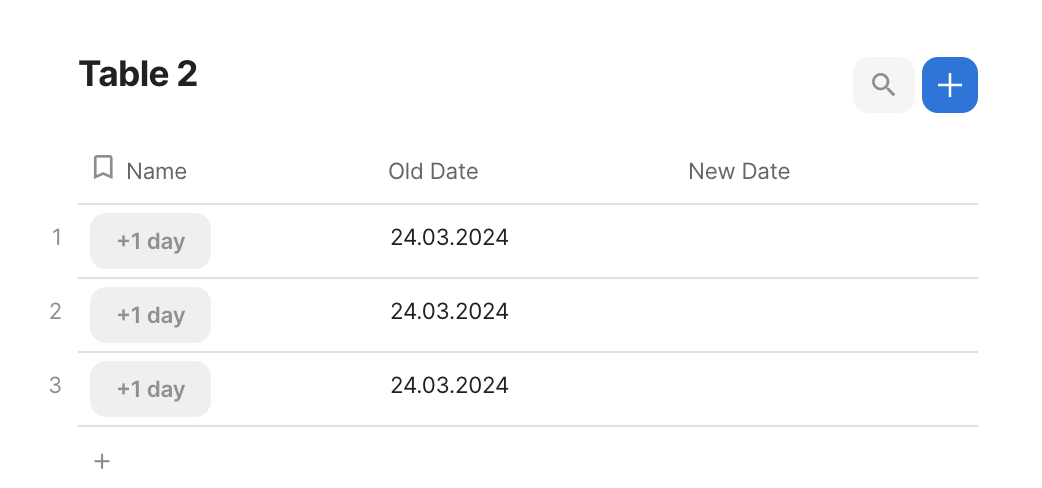Select the Name column header
Image resolution: width=1042 pixels, height=488 pixels.
(x=157, y=171)
